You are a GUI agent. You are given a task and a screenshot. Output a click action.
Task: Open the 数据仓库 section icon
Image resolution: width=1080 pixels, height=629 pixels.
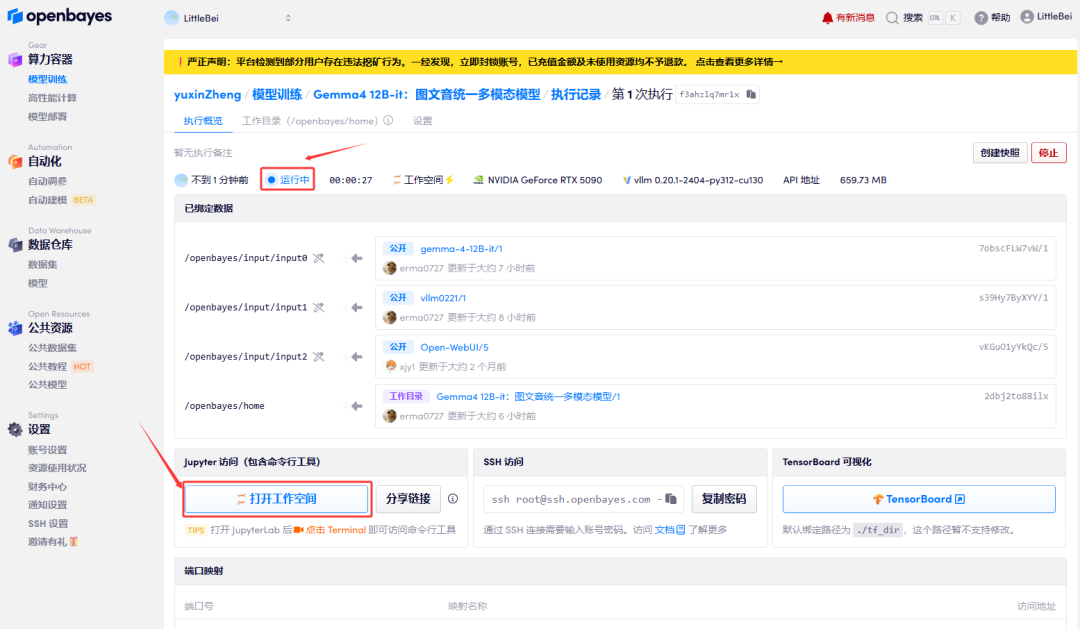(x=15, y=245)
